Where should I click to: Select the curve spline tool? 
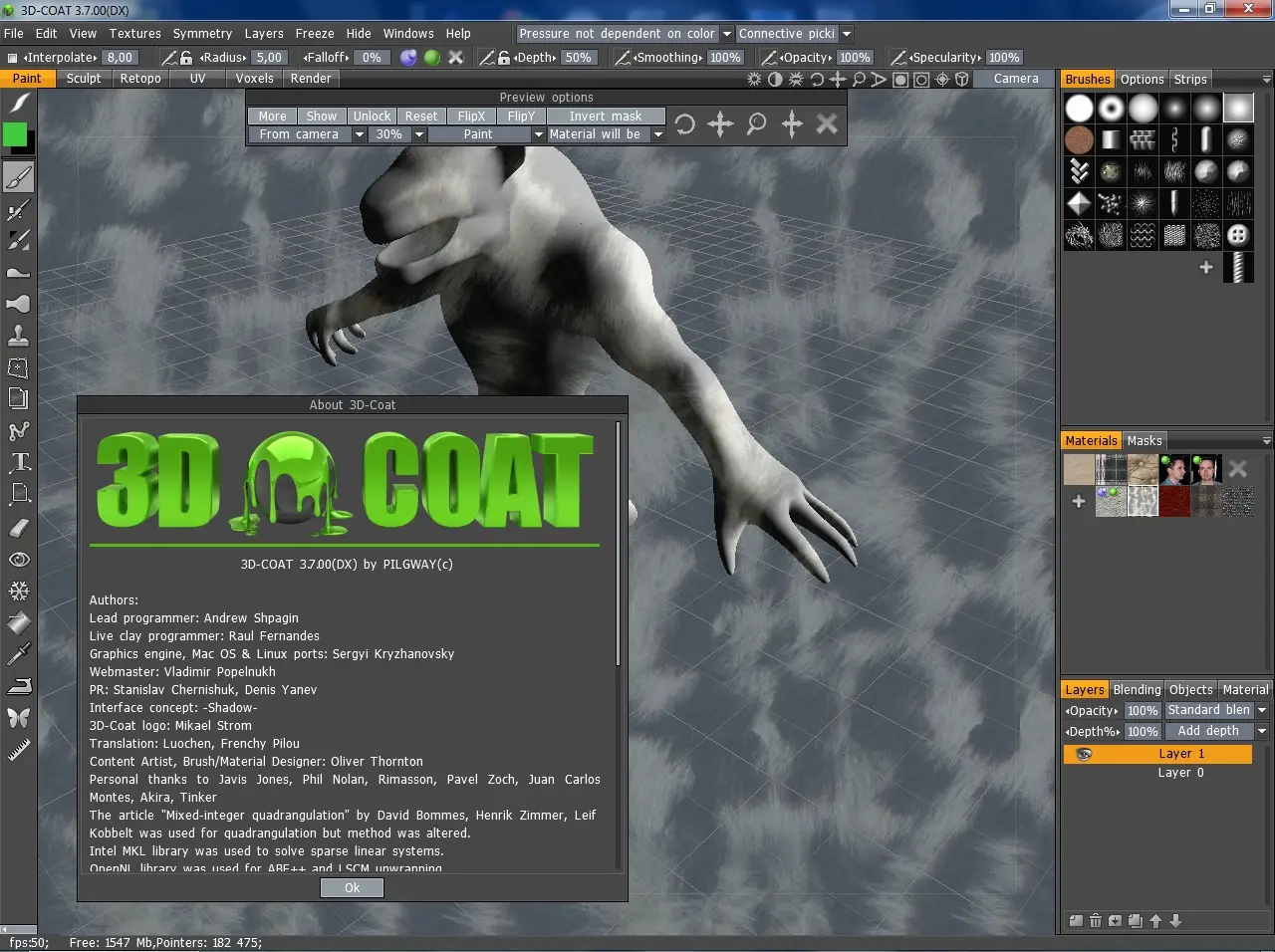19,431
